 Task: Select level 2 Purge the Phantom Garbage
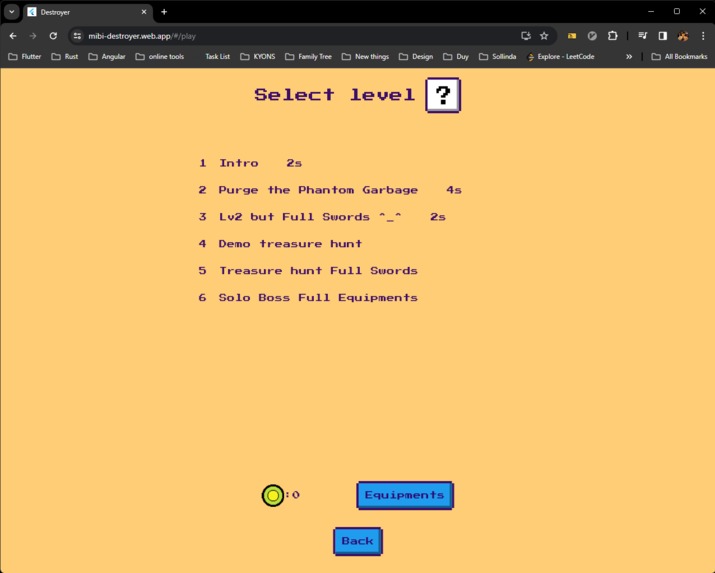pos(330,190)
